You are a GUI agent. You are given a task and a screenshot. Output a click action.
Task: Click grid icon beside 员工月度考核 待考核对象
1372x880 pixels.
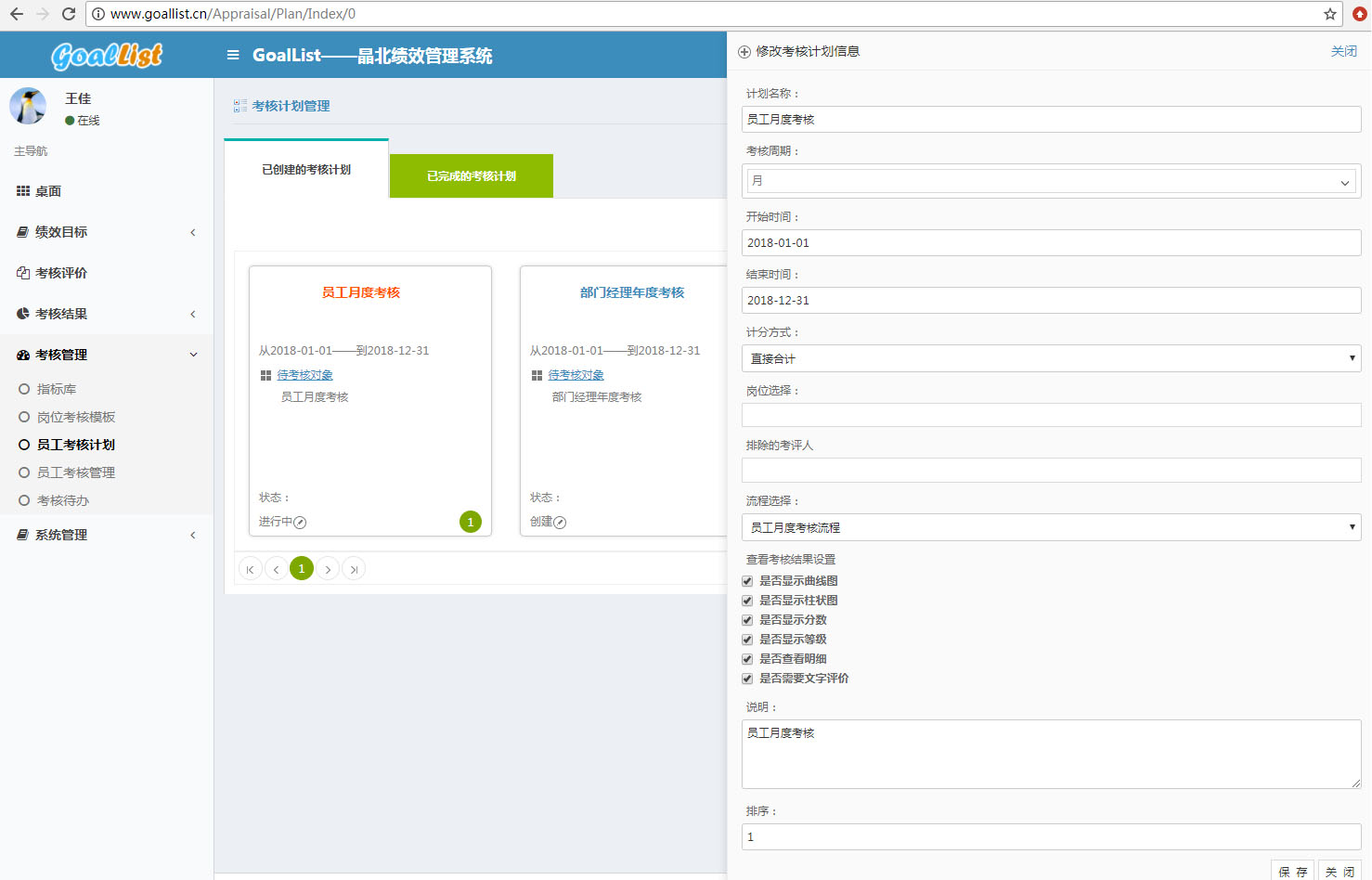pyautogui.click(x=265, y=375)
